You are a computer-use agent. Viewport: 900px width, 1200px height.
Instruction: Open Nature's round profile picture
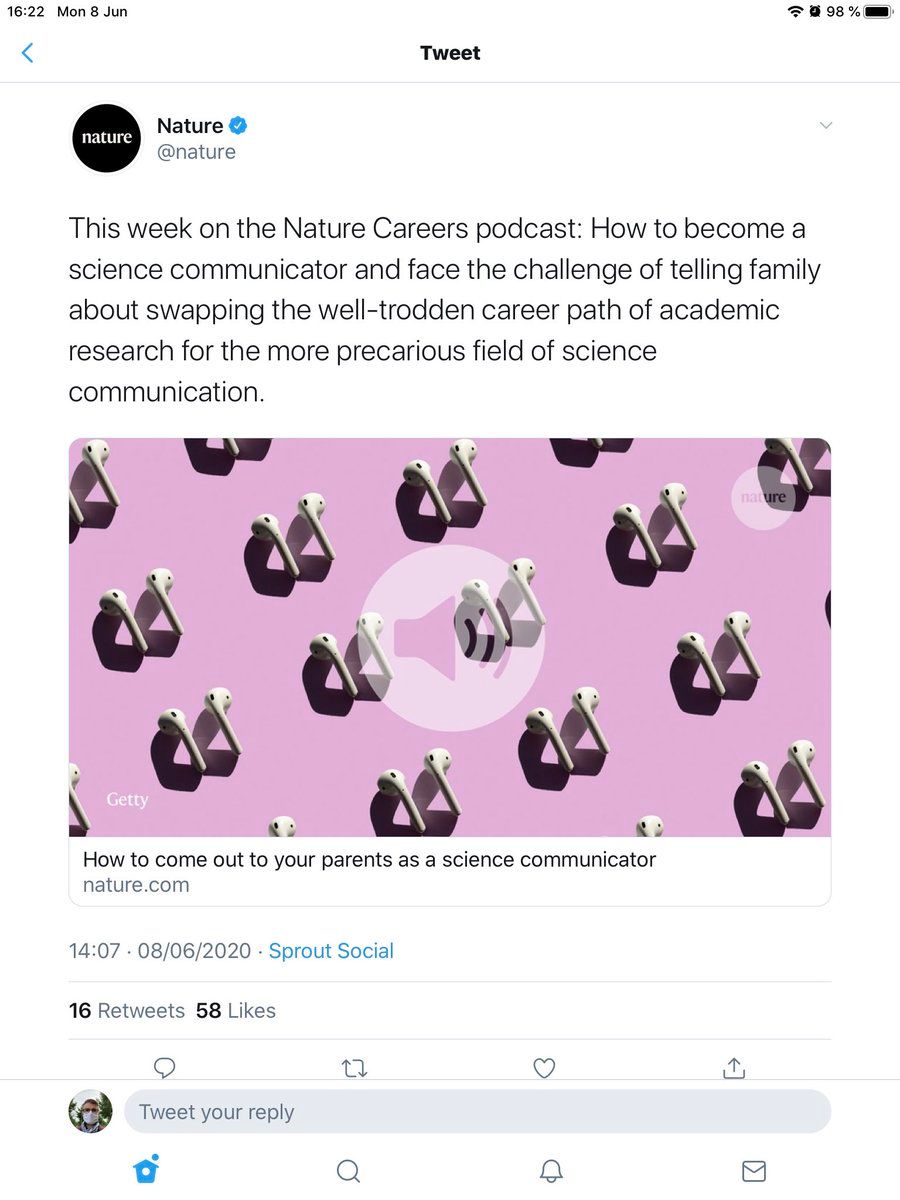click(106, 138)
